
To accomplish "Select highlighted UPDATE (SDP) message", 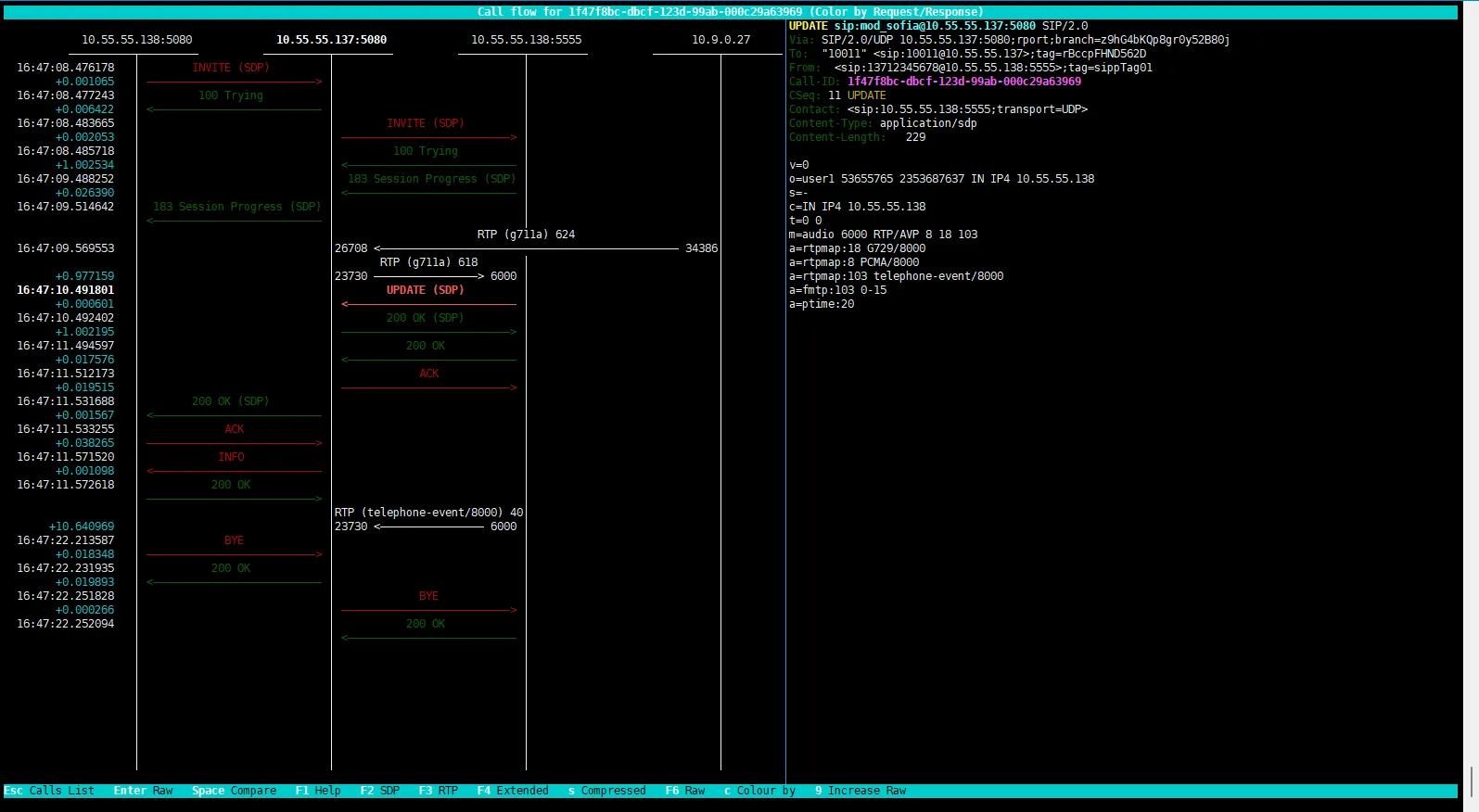I will [426, 290].
